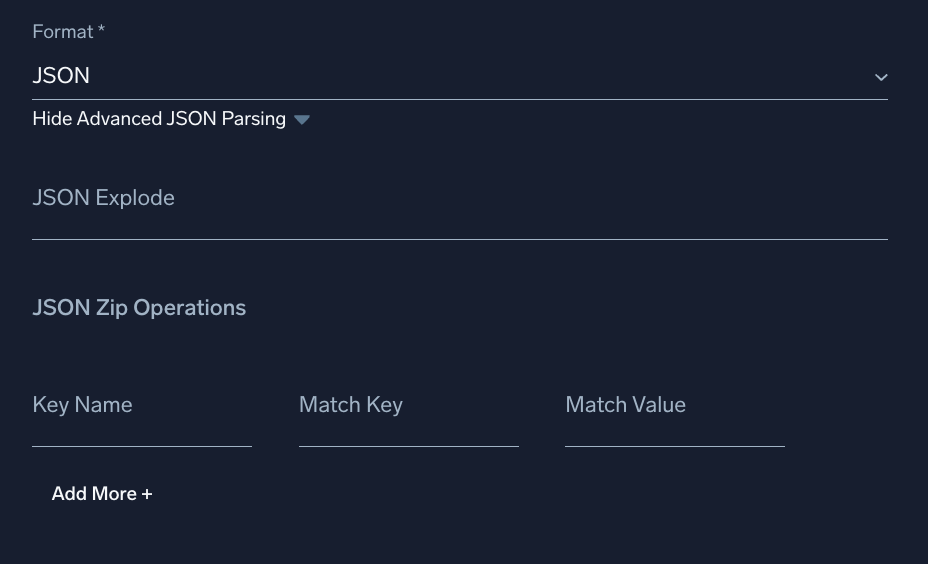Open the Format combo box showing JSON
The height and width of the screenshot is (564, 928).
click(459, 76)
